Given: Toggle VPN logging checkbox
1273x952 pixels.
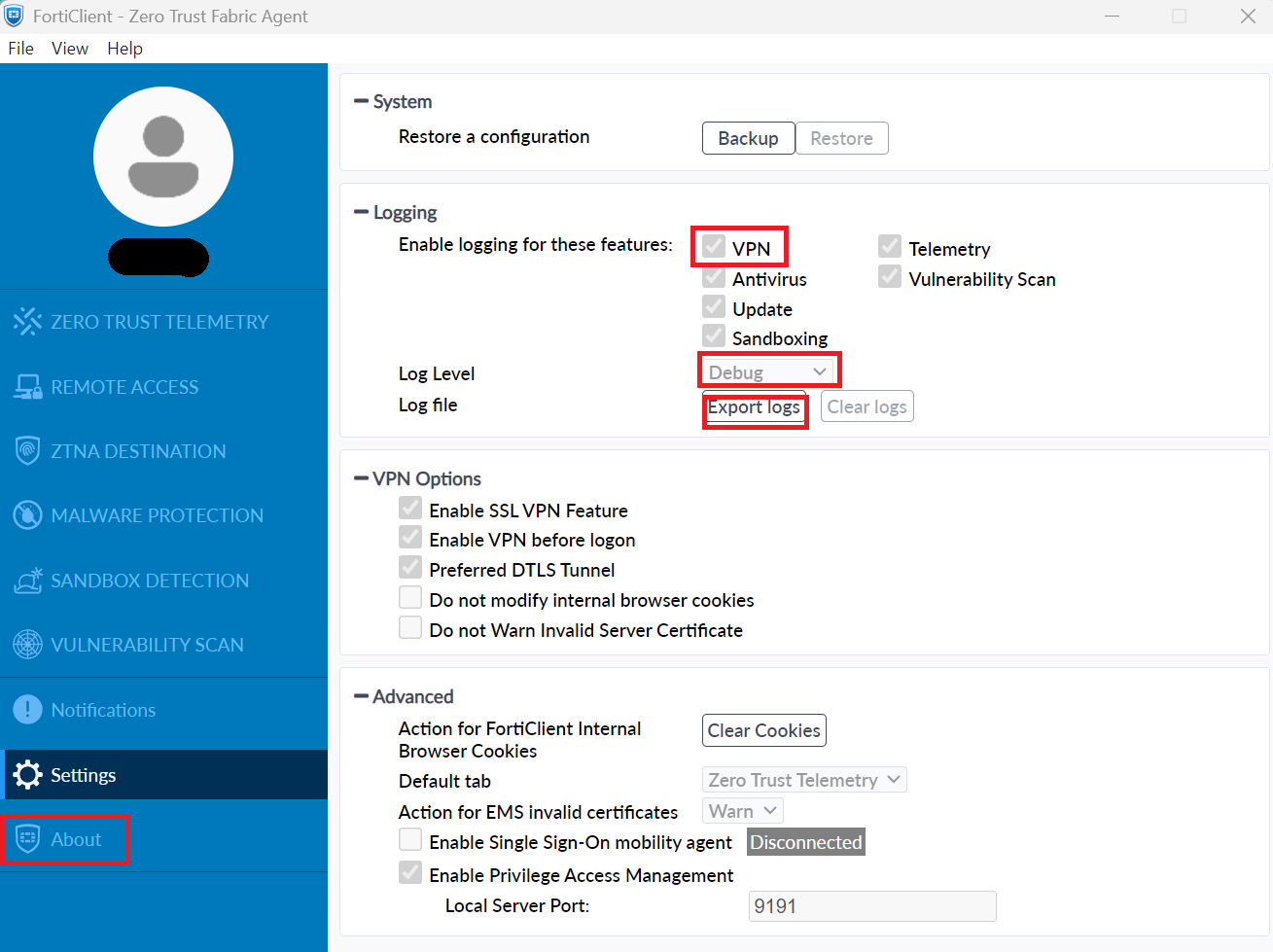Looking at the screenshot, I should [714, 246].
